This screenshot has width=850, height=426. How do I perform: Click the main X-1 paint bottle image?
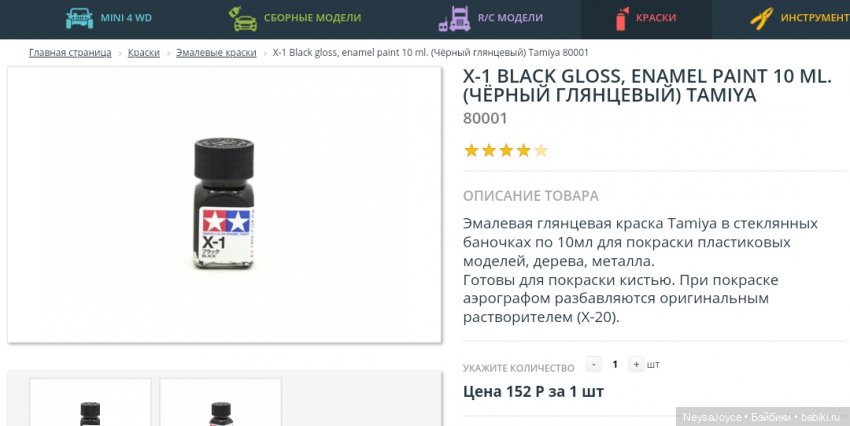tap(224, 203)
